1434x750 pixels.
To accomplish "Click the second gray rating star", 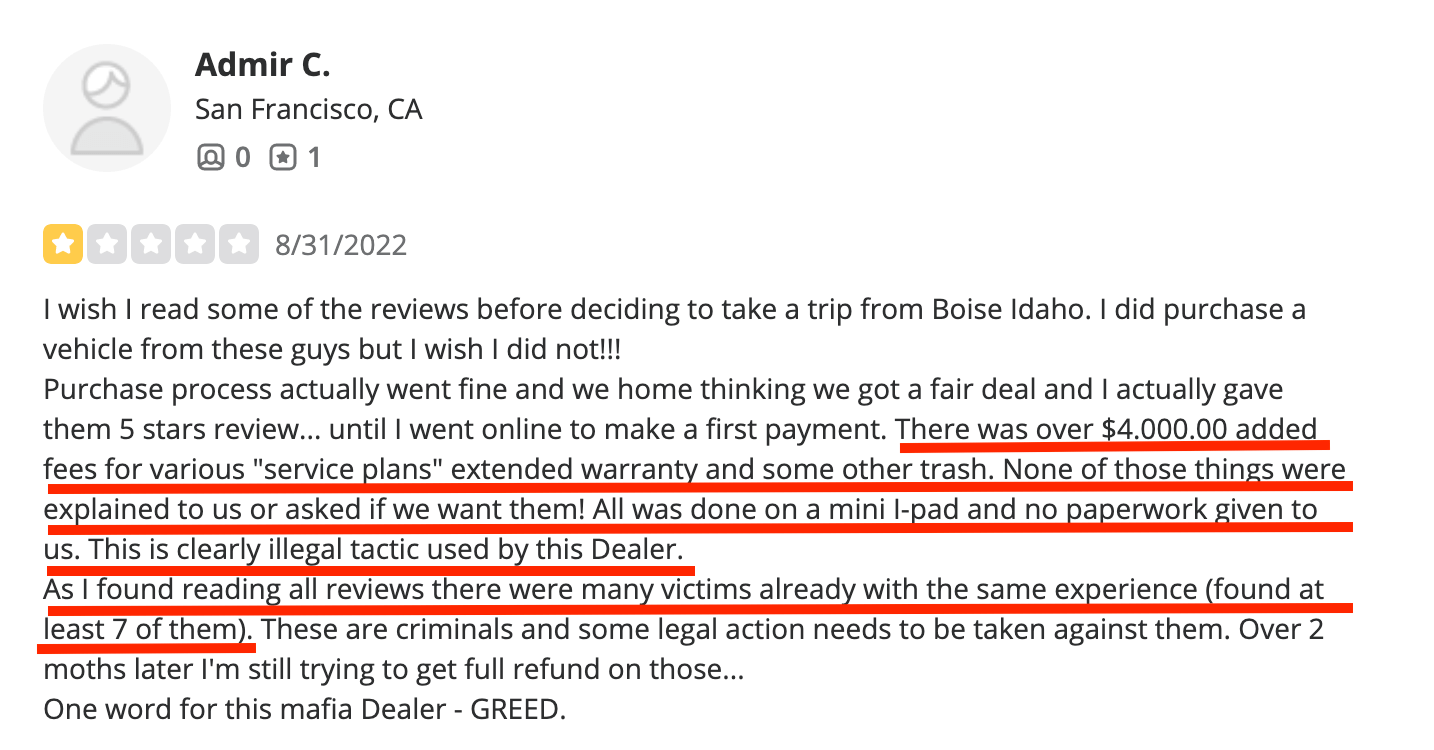I will pos(106,245).
